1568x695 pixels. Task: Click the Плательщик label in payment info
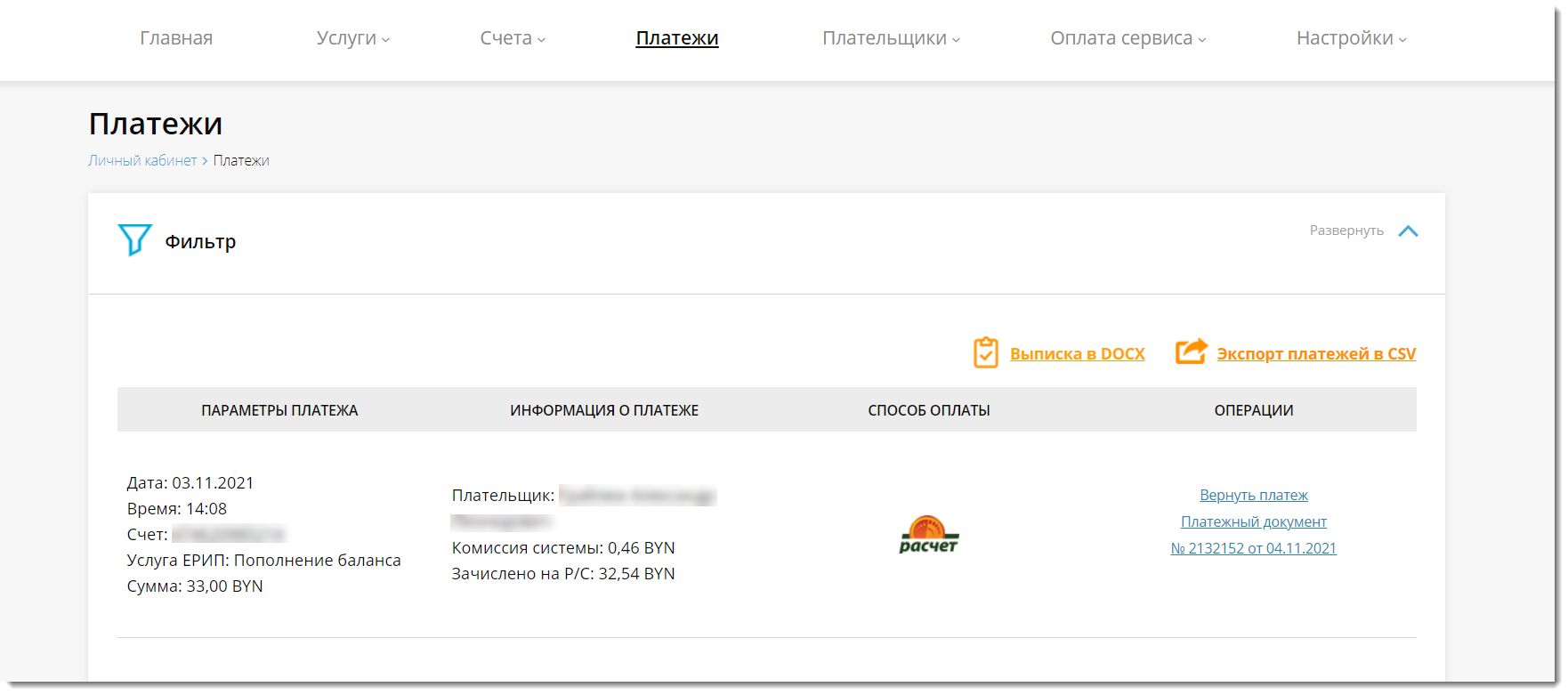[503, 496]
